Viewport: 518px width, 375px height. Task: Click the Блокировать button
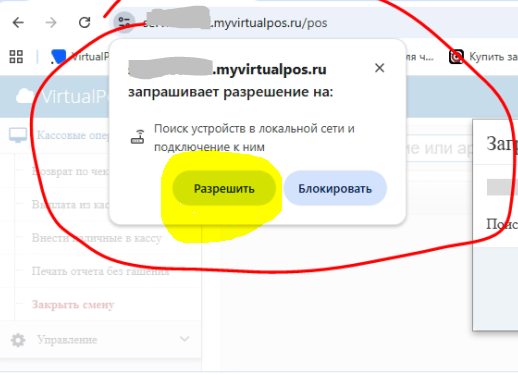pos(335,188)
